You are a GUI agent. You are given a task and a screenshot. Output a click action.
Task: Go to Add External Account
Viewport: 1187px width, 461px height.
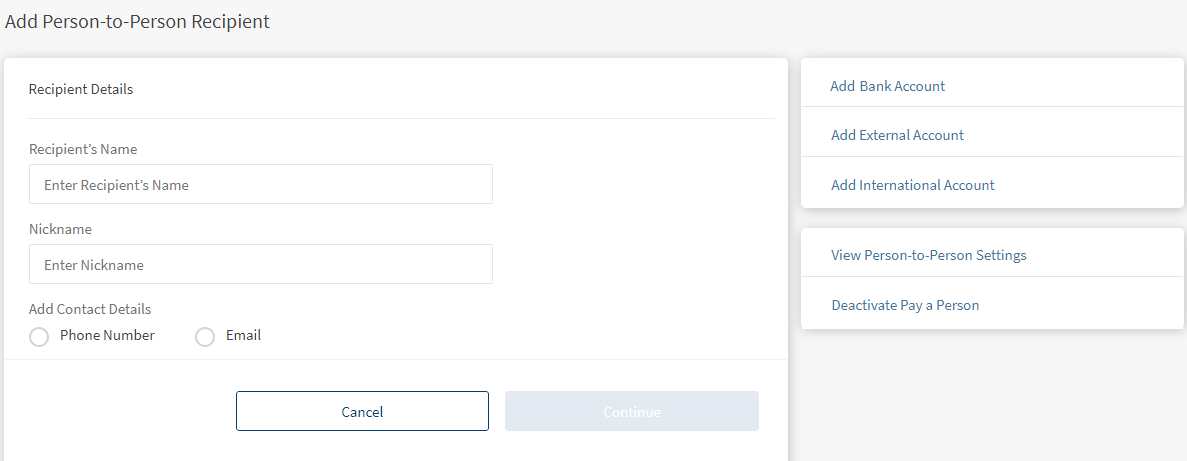(x=897, y=135)
